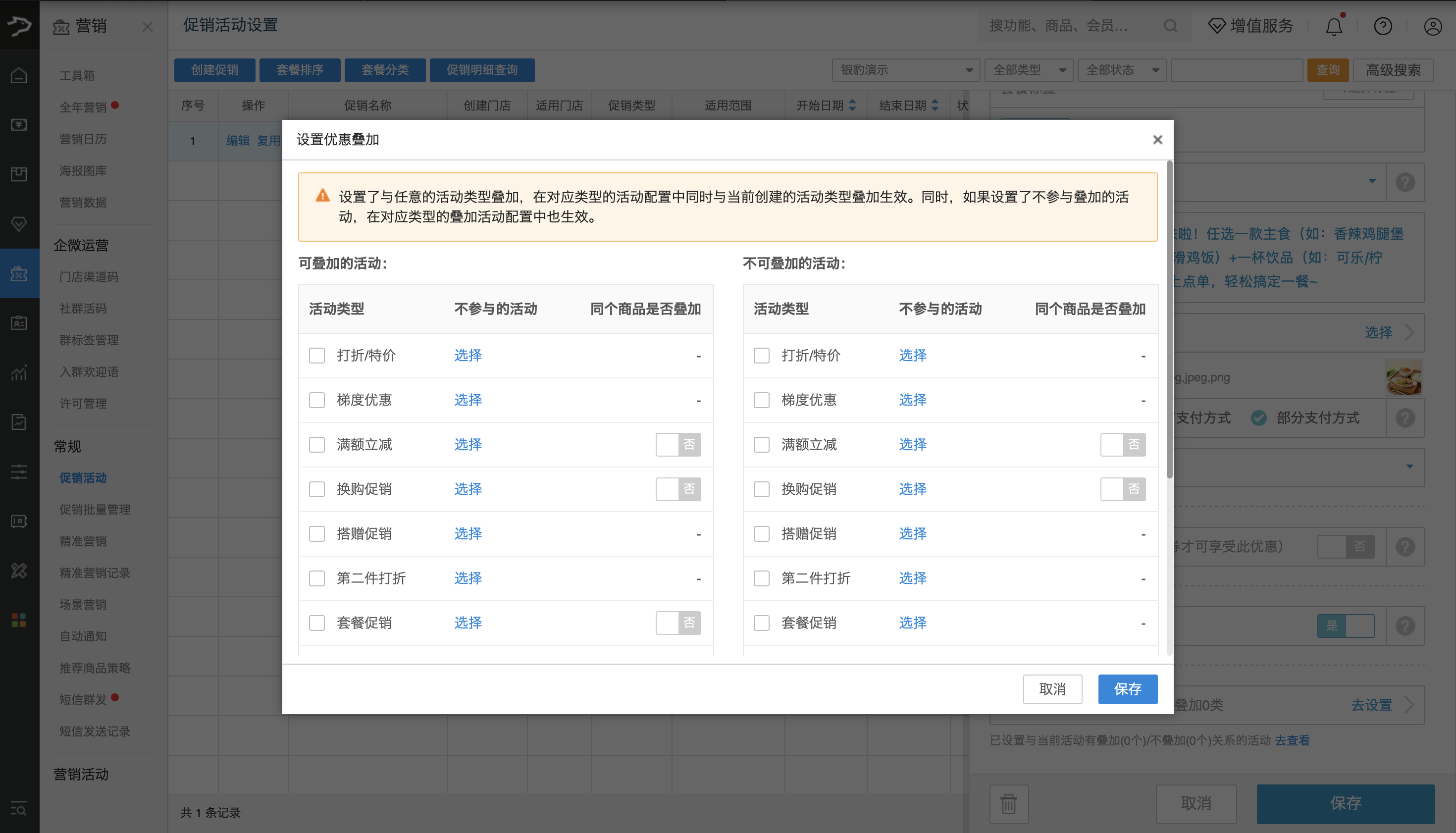Click the 编辑 link in row 1
This screenshot has height=833, width=1456.
tap(237, 141)
